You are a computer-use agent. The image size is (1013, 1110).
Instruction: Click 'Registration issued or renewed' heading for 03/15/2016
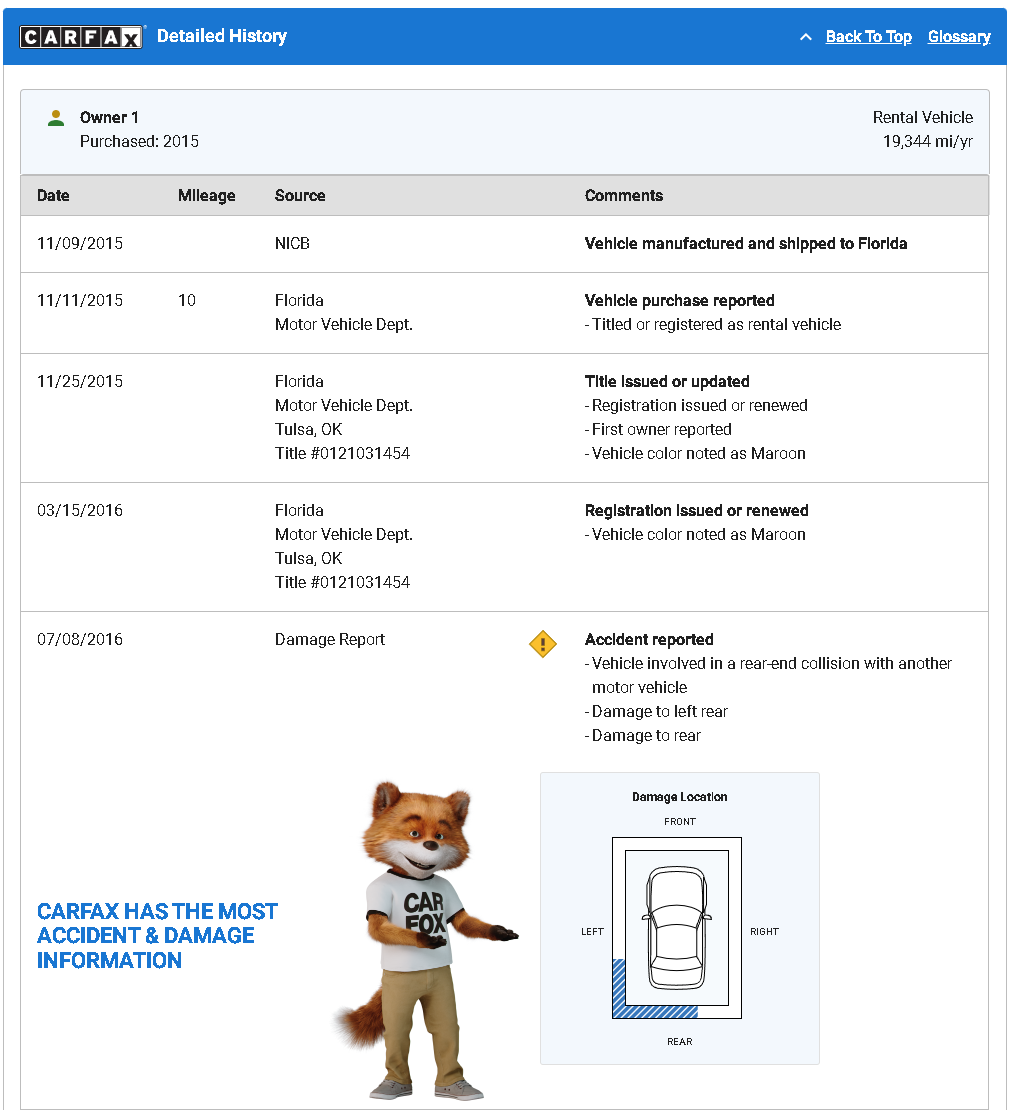(x=697, y=510)
